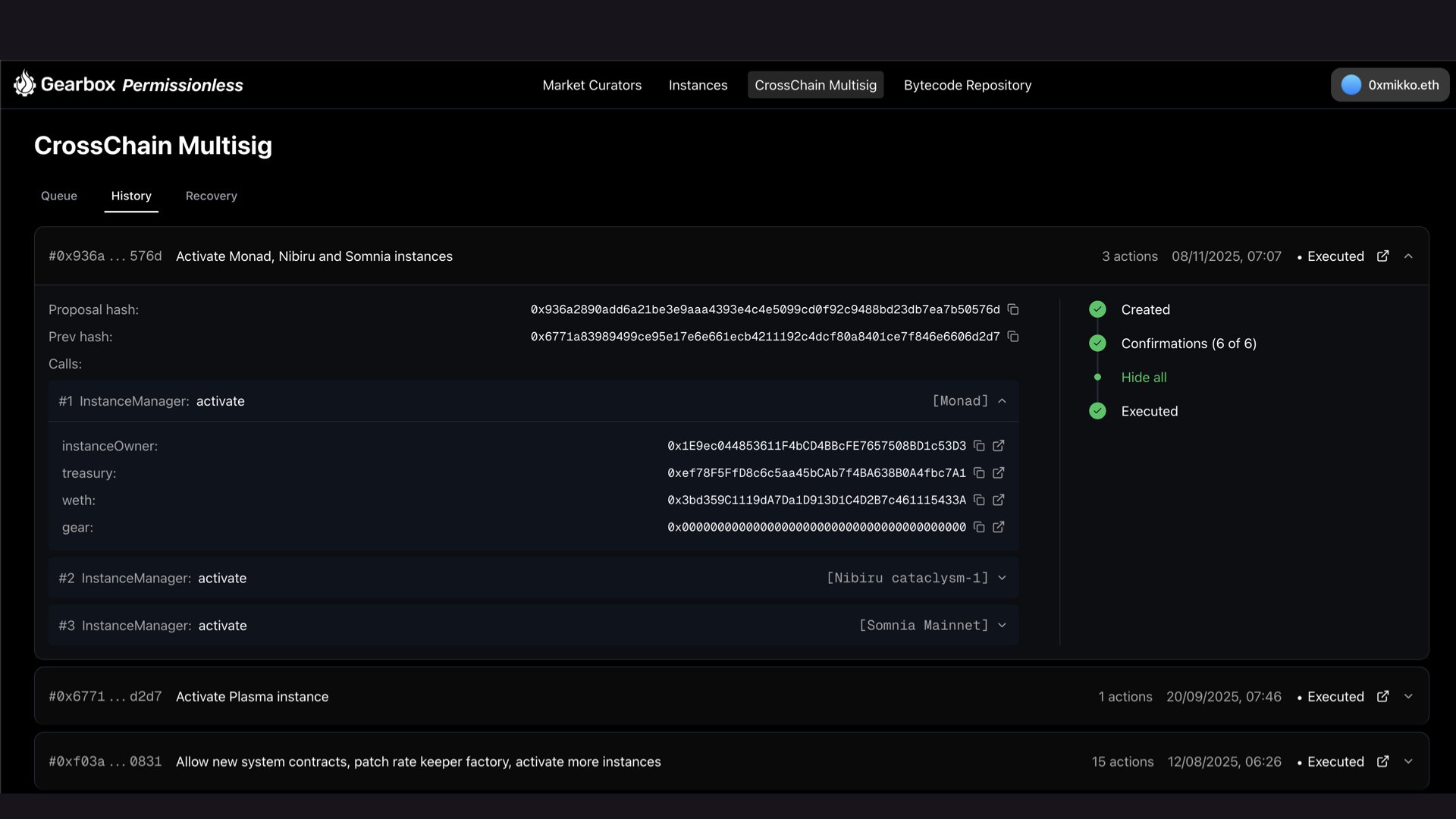Navigate to Market Curators

591,85
